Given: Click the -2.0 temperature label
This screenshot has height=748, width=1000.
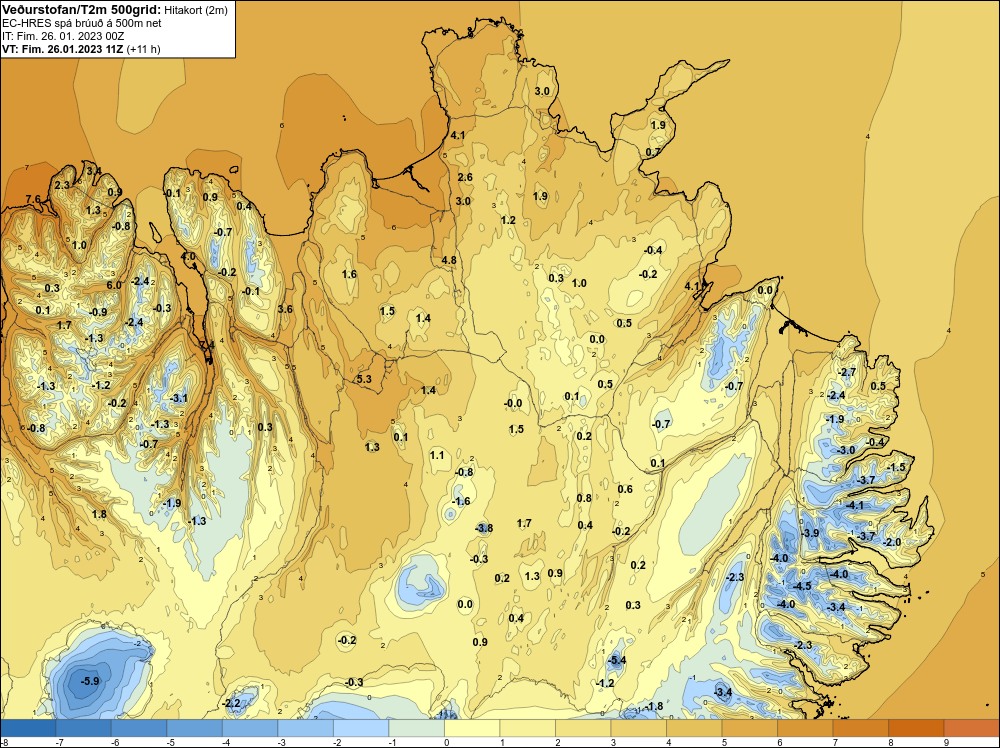Looking at the screenshot, I should click(x=892, y=542).
